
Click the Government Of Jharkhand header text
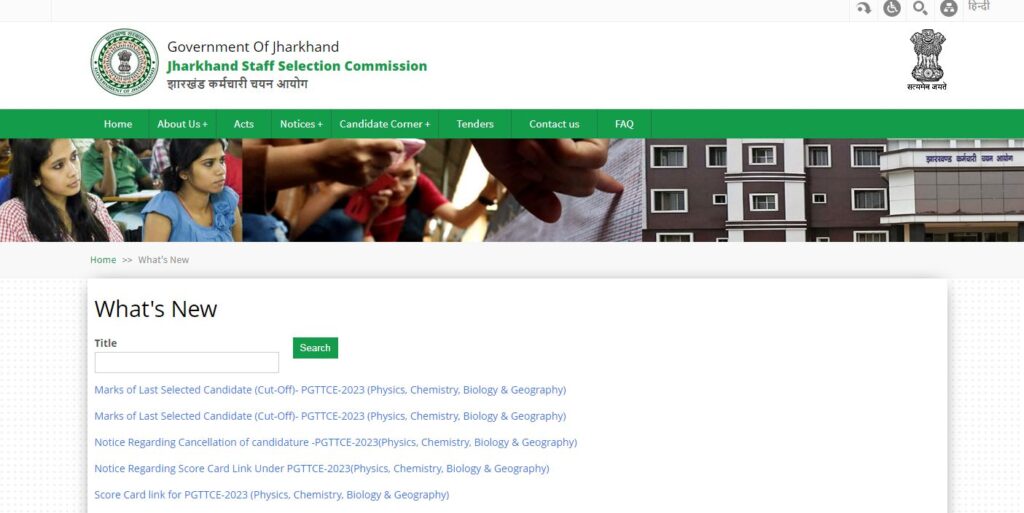click(253, 47)
